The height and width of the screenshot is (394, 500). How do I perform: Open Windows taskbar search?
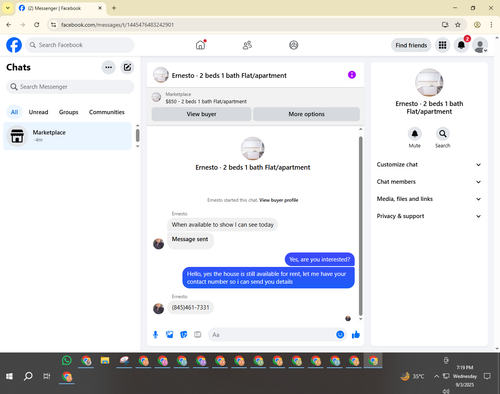click(x=28, y=376)
